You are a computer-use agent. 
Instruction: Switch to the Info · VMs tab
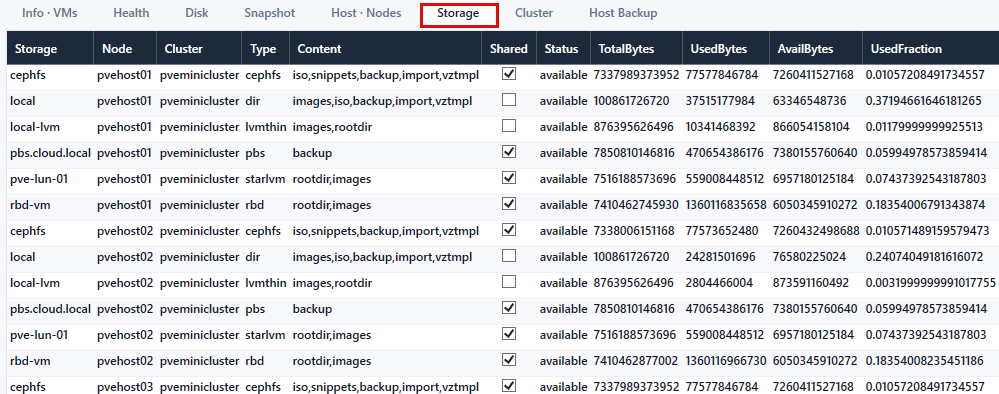pyautogui.click(x=50, y=13)
